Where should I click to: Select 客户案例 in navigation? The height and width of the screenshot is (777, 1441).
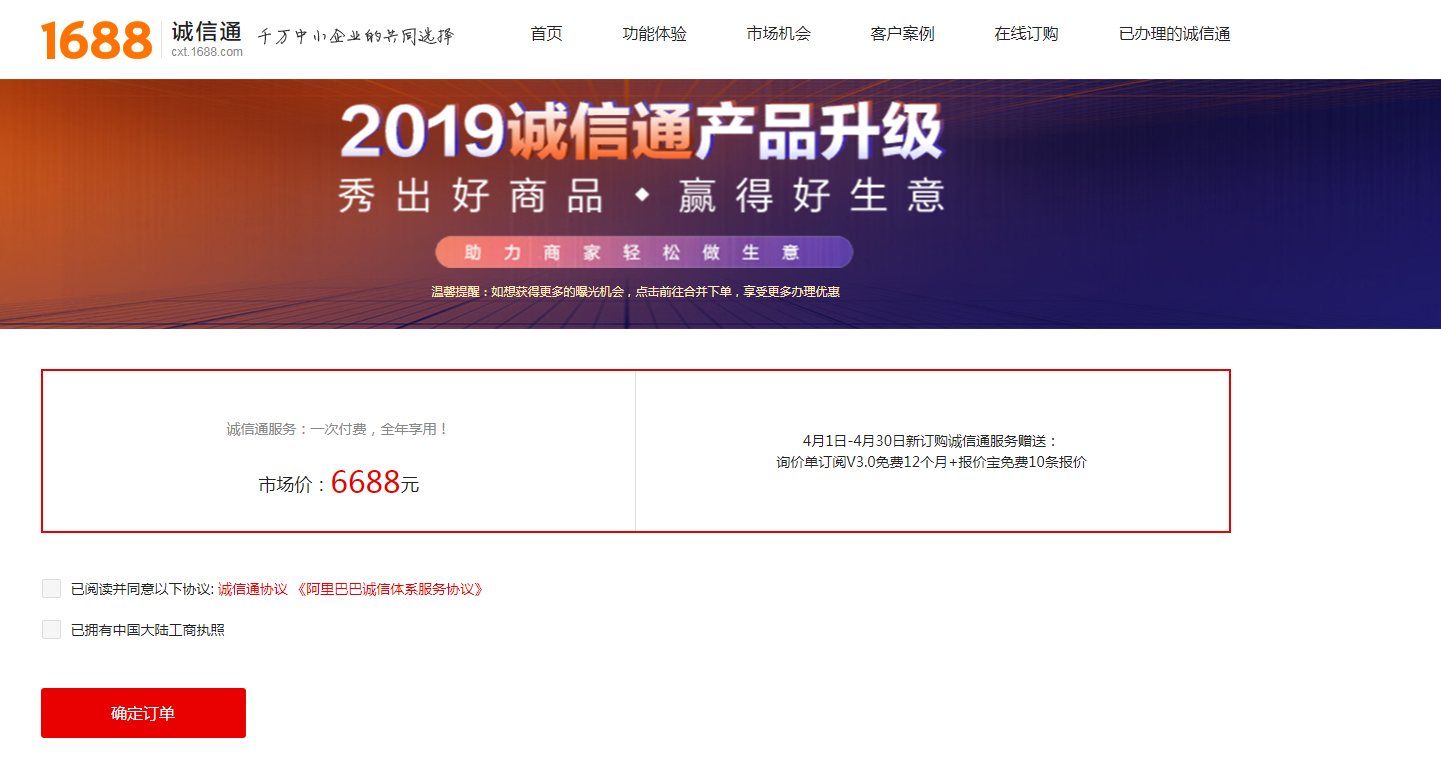coord(902,34)
